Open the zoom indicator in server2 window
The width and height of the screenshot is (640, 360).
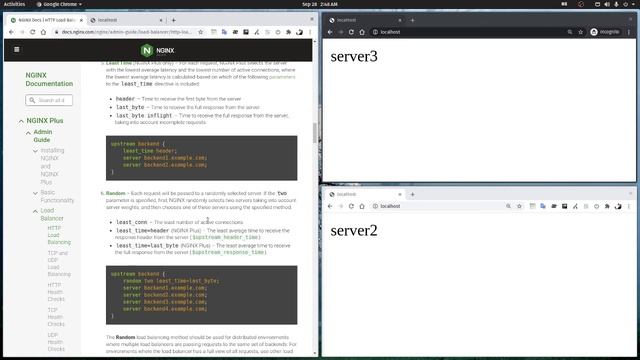pos(508,206)
